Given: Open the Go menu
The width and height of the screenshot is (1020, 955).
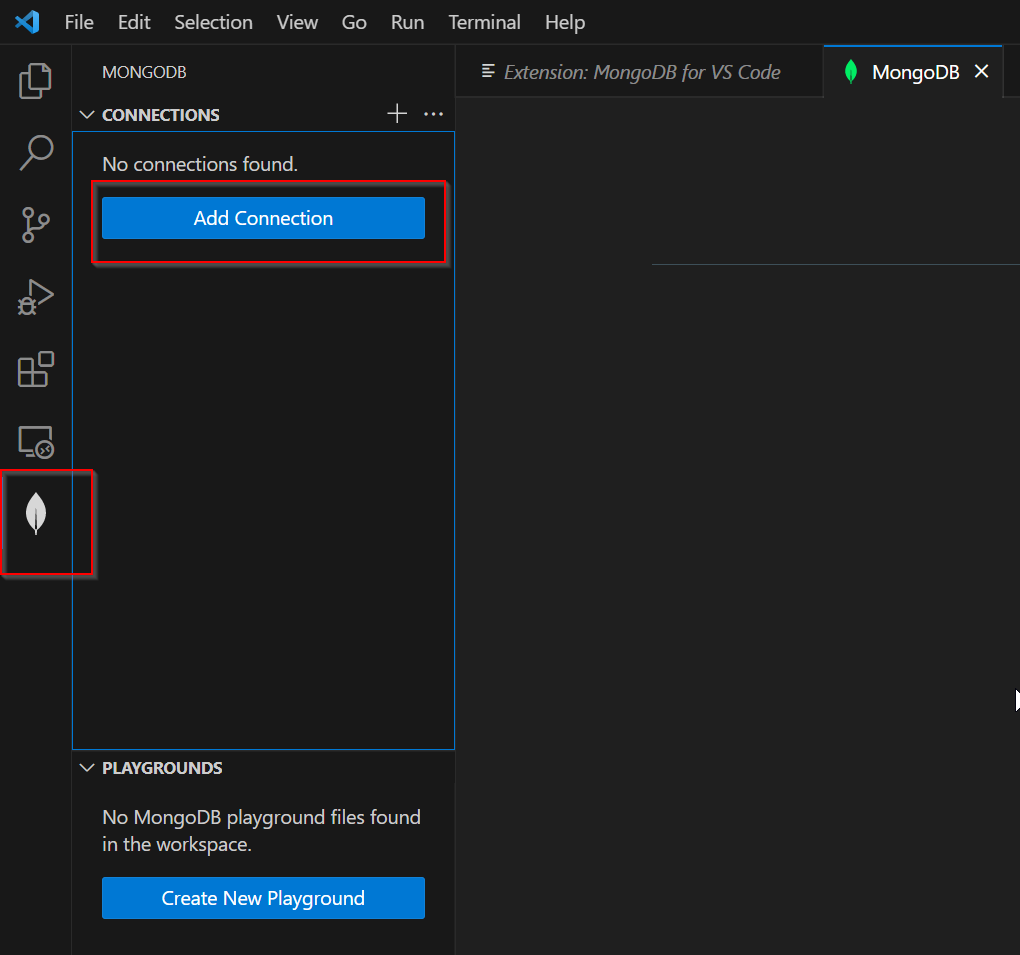Looking at the screenshot, I should [354, 22].
